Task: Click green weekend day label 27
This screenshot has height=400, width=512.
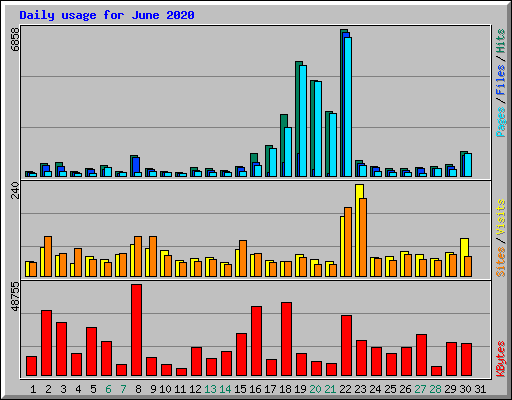Action: point(420,389)
